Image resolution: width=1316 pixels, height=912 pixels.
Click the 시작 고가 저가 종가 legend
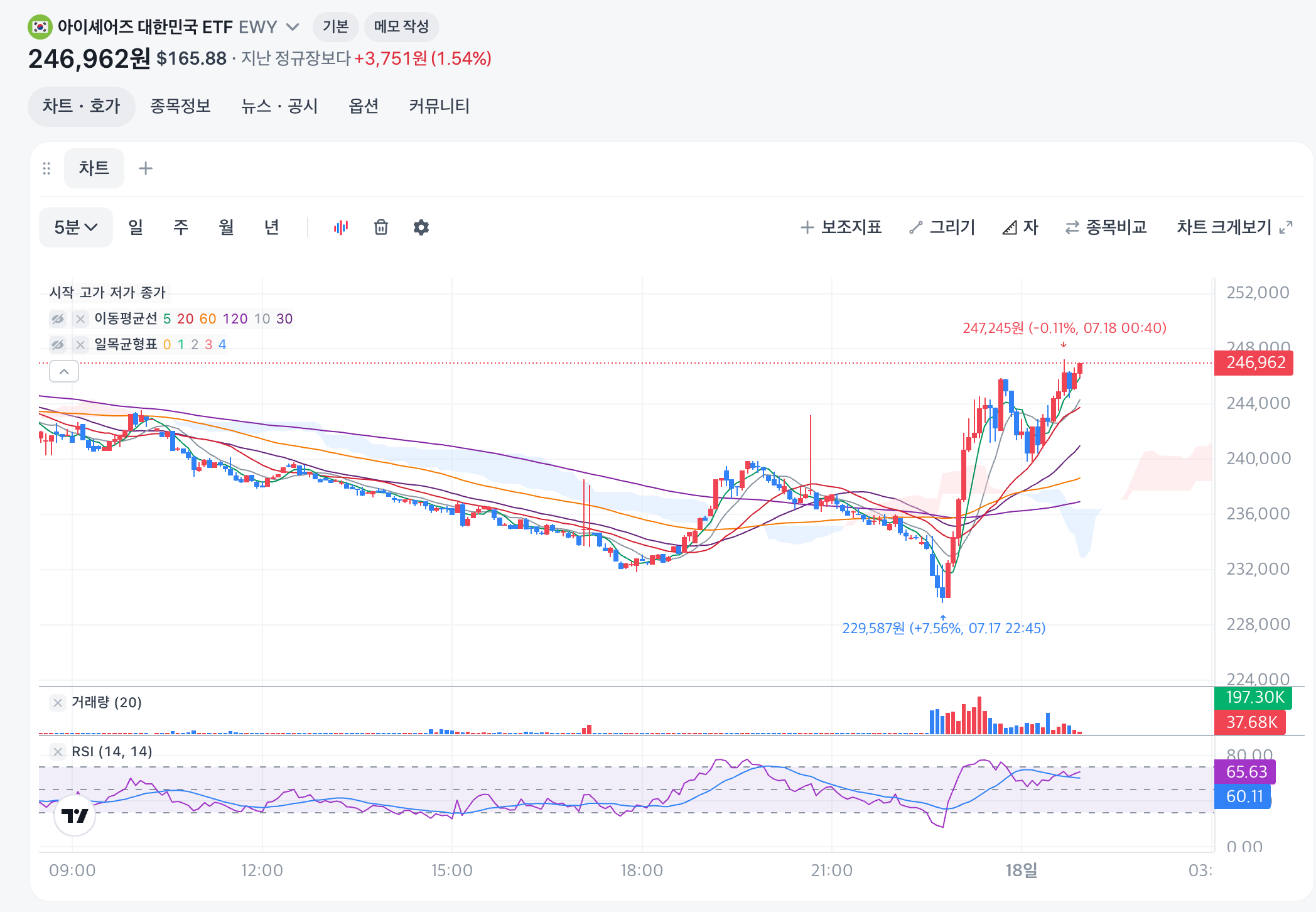107,293
